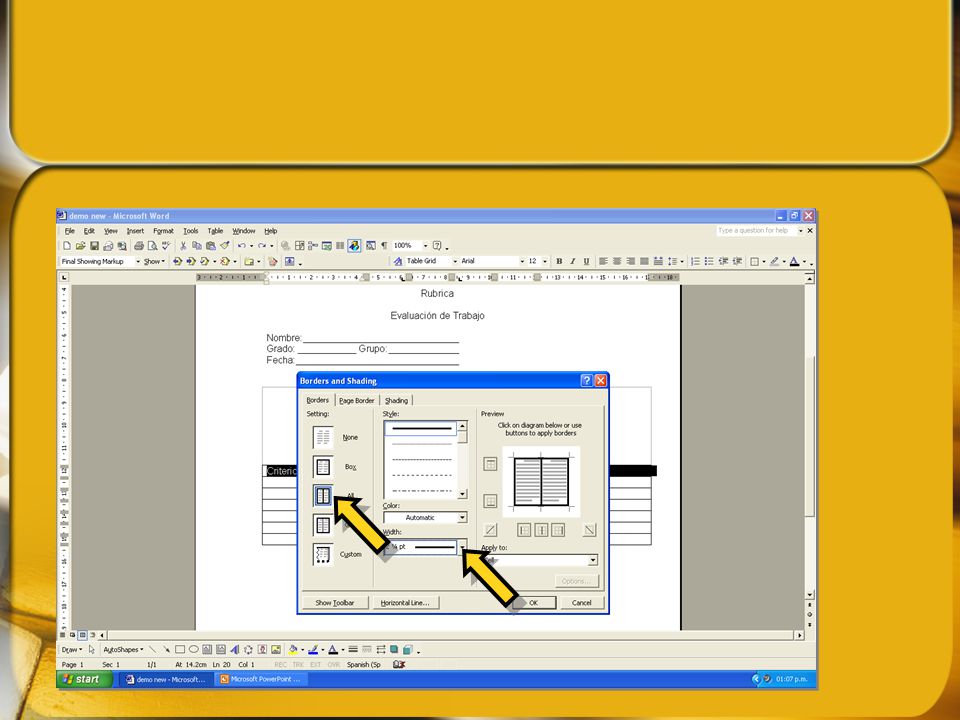Select the Box border setting icon
This screenshot has width=960, height=720.
coord(323,467)
